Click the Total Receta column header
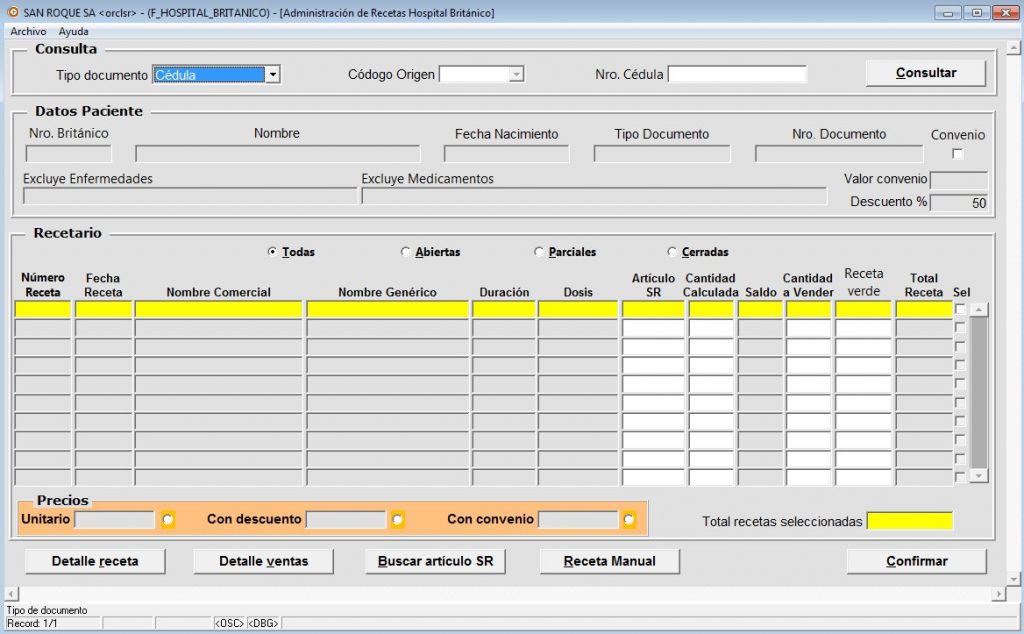Viewport: 1024px width, 634px height. 923,285
